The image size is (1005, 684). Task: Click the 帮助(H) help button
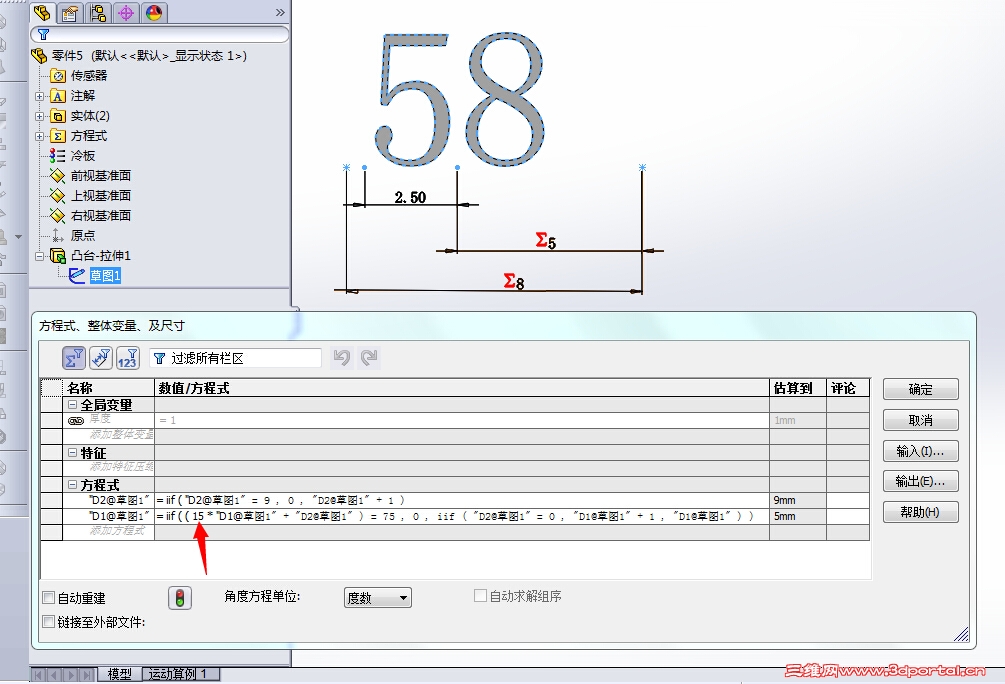coord(920,512)
